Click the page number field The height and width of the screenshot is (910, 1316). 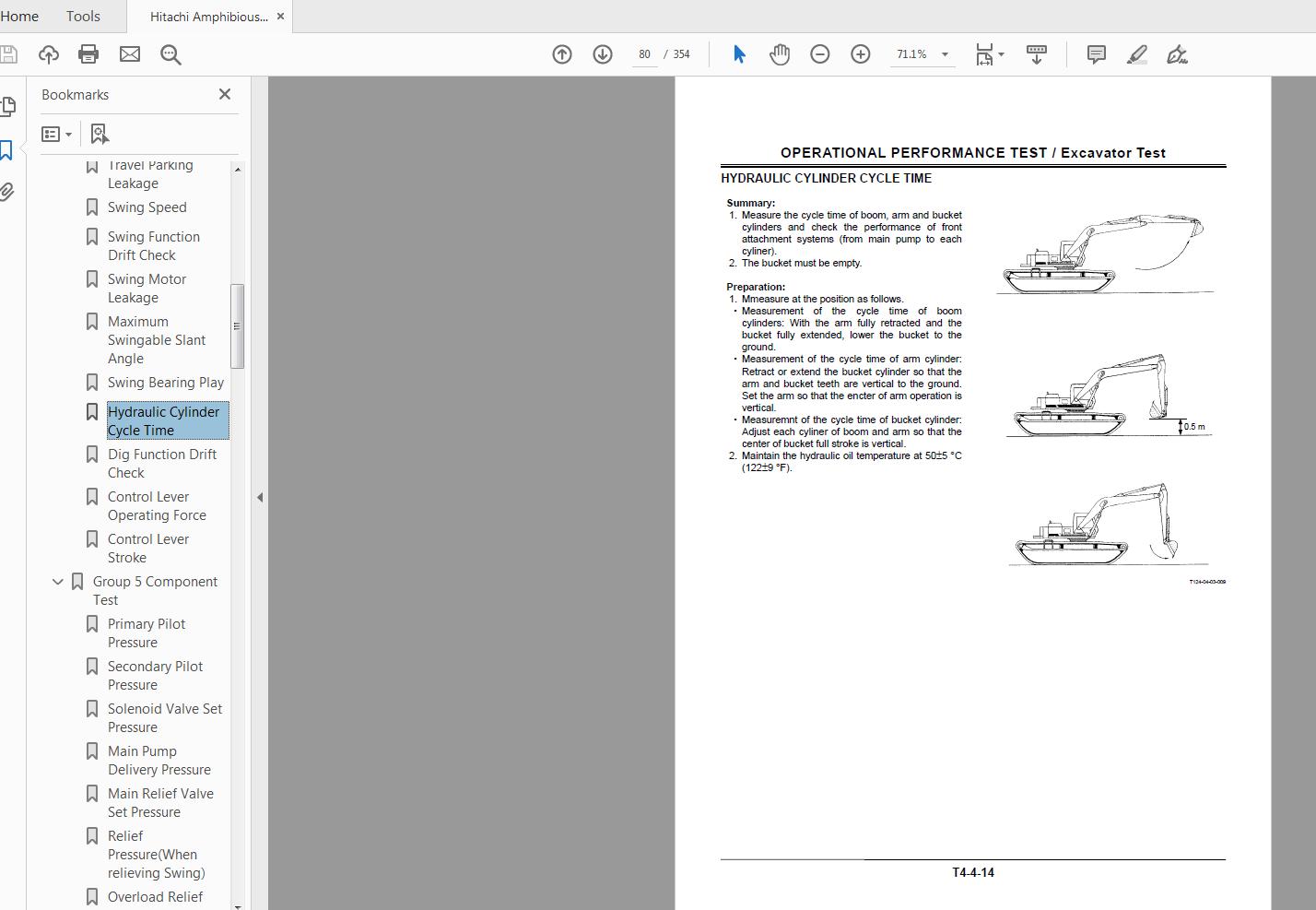point(644,54)
